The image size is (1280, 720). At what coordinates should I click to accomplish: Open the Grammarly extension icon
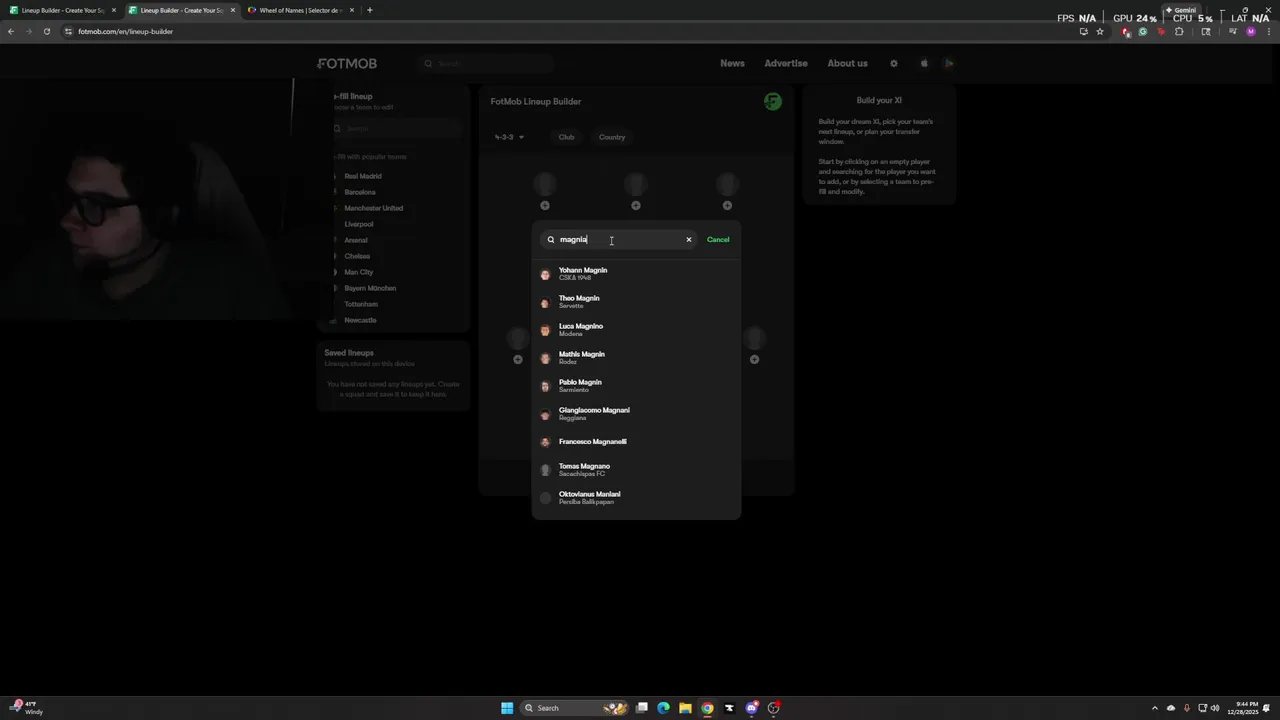pos(1143,31)
